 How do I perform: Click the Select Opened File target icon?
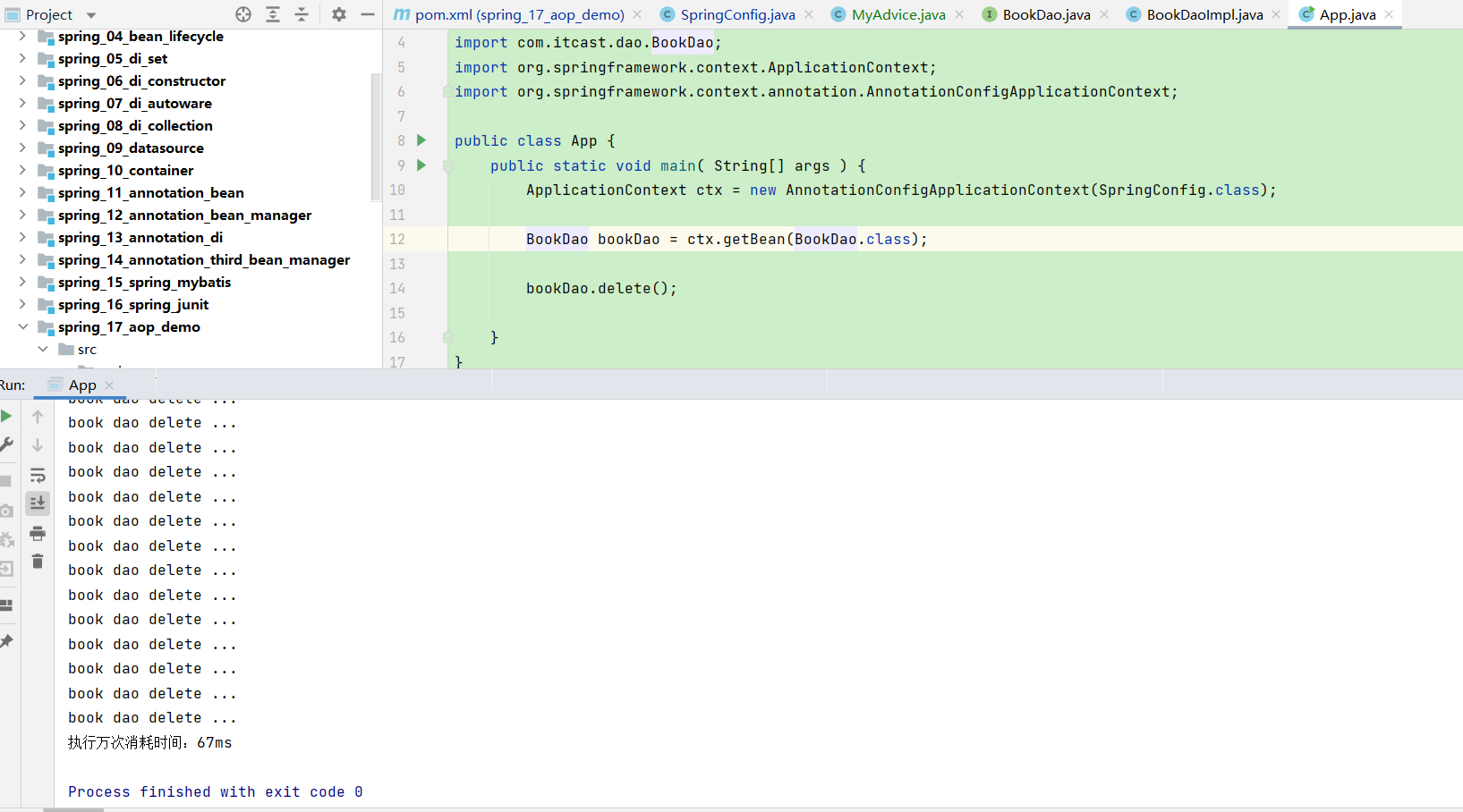pyautogui.click(x=243, y=14)
